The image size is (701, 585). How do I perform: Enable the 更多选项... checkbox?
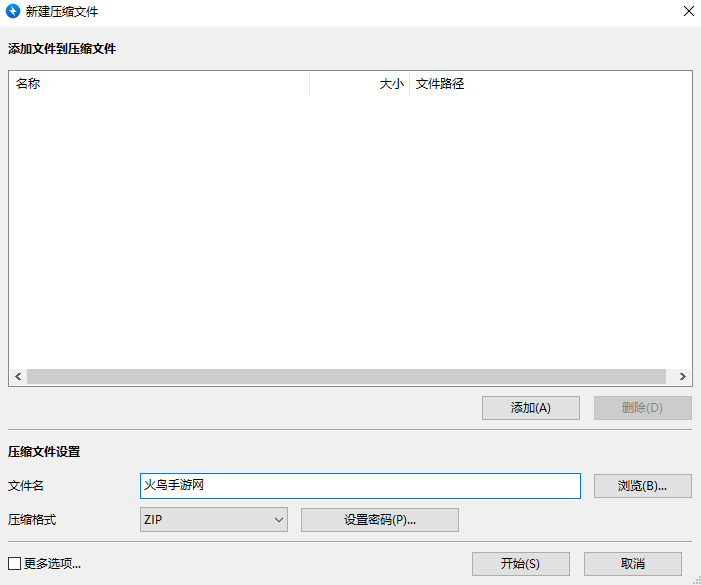14,564
